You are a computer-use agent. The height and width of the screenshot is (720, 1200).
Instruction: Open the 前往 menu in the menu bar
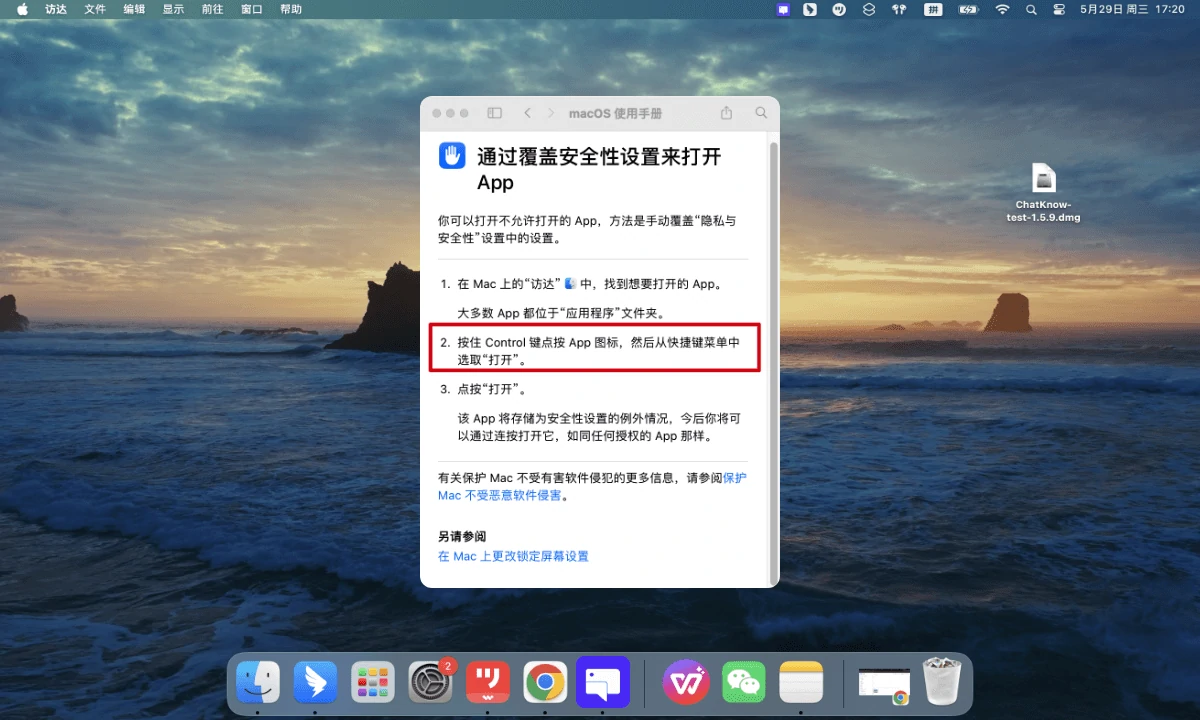pyautogui.click(x=212, y=9)
